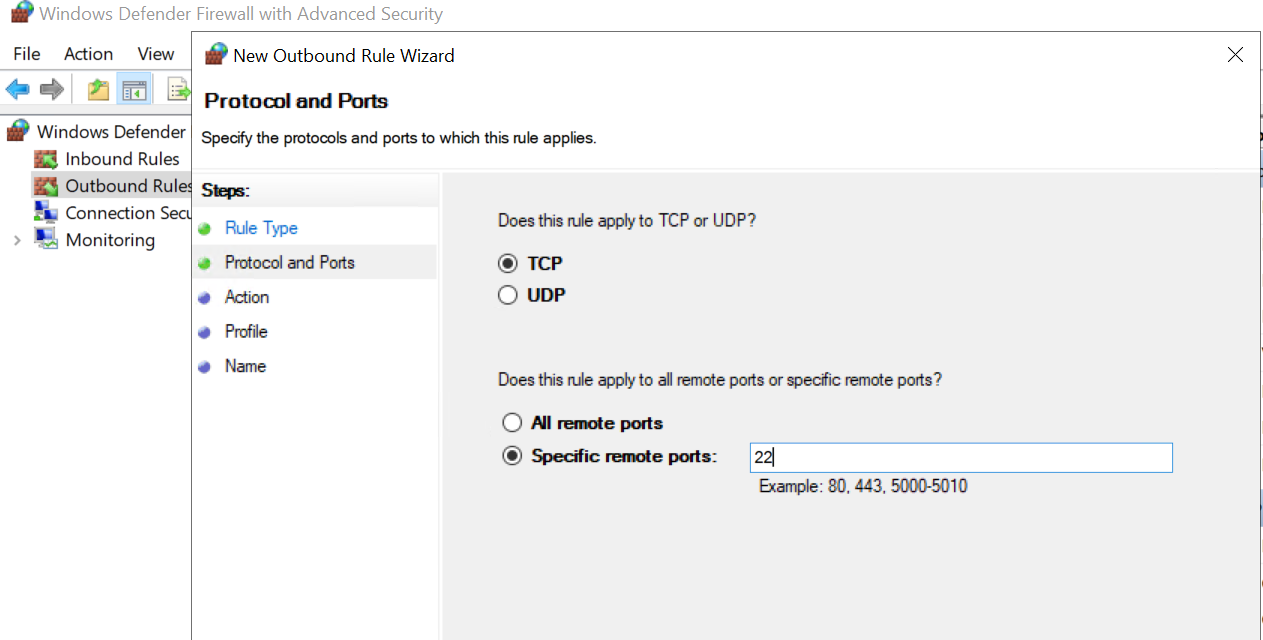Screen dimensions: 1263x640
Task: Expand the Monitoring tree node
Action: [17, 240]
